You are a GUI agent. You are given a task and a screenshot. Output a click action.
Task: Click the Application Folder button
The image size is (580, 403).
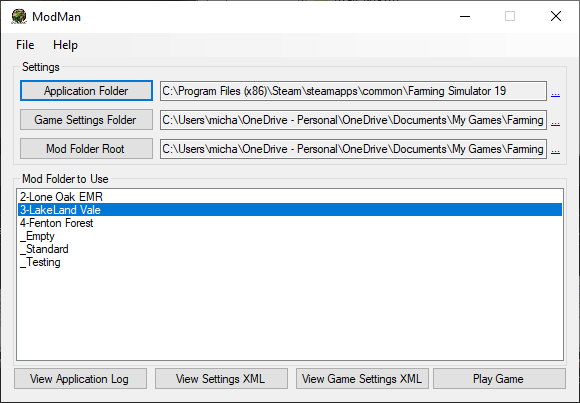tap(86, 91)
